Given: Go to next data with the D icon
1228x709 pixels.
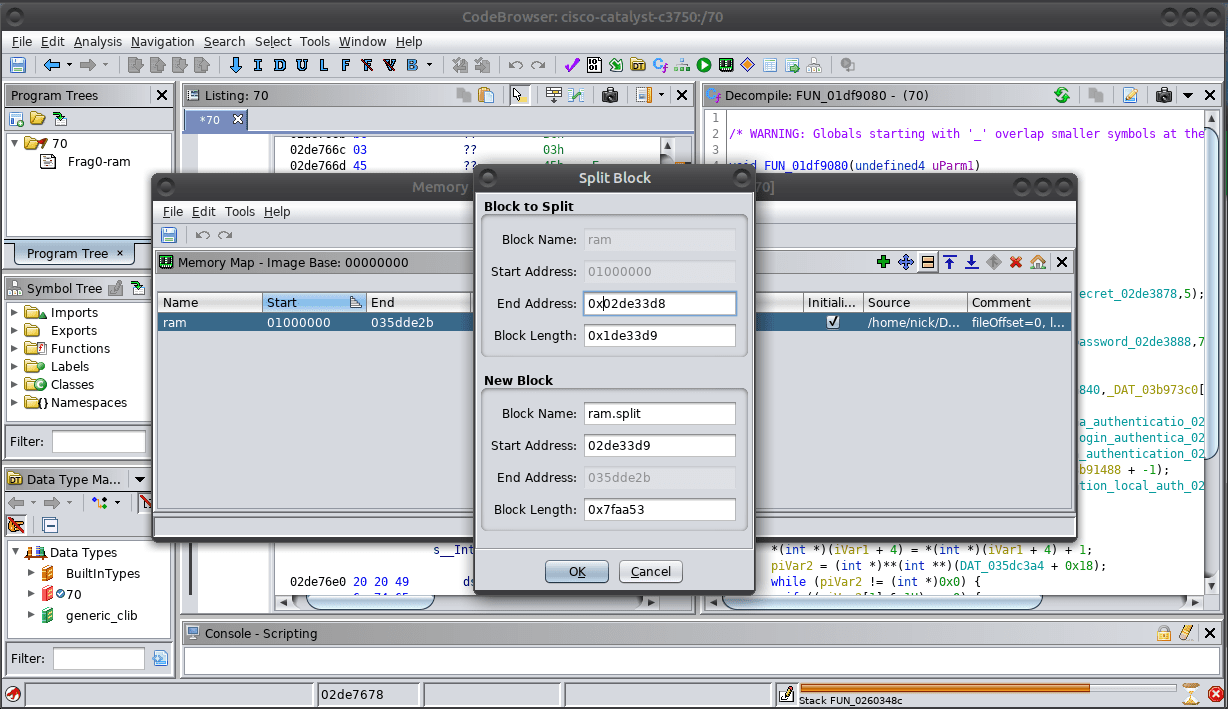Looking at the screenshot, I should click(279, 65).
